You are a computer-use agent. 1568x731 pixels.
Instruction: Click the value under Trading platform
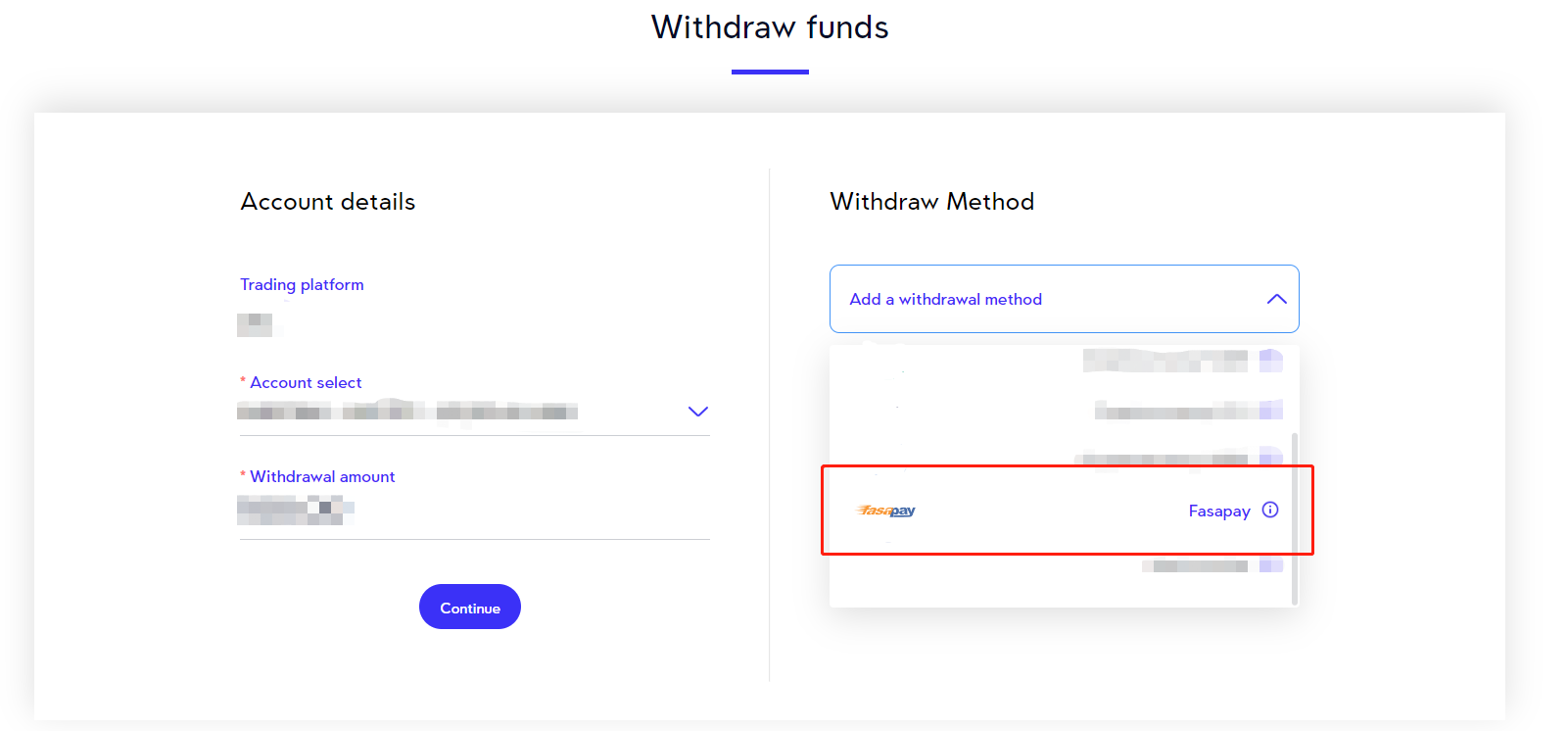(255, 324)
